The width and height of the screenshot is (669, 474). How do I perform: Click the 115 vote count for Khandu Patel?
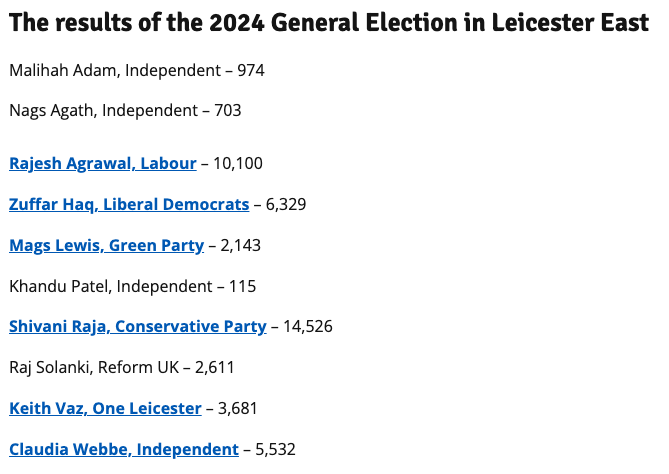pos(243,286)
